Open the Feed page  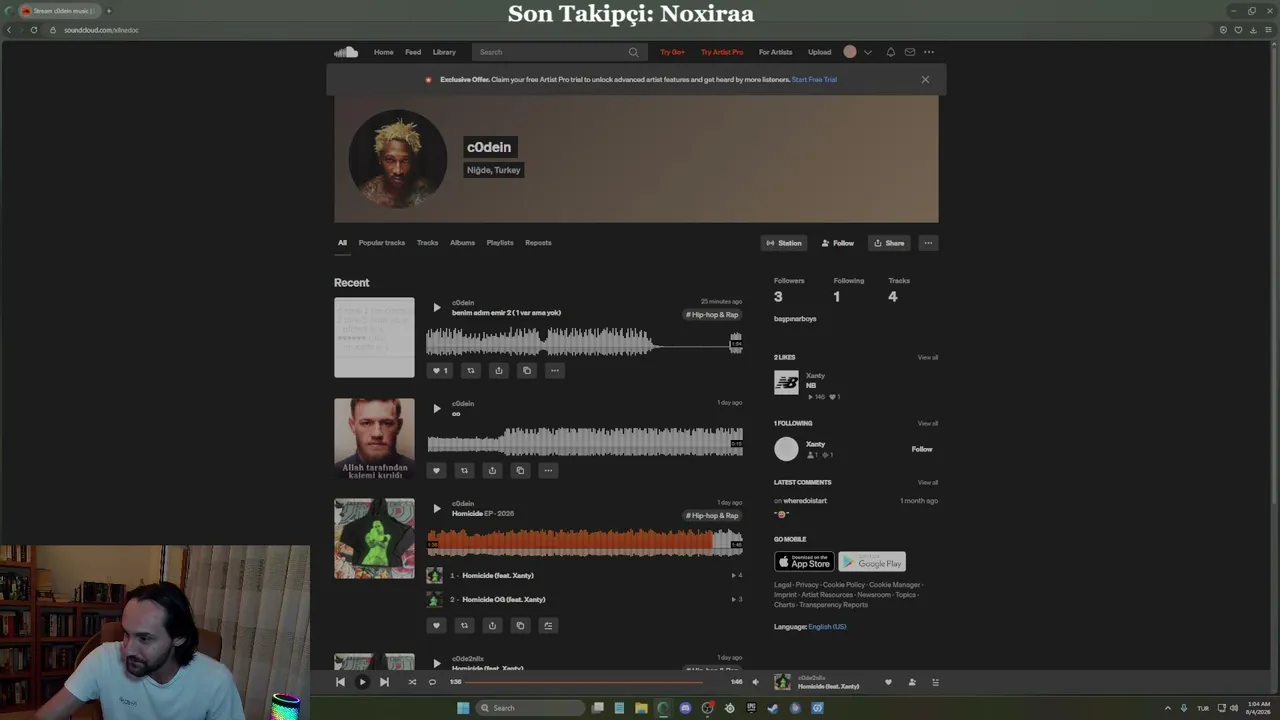pyautogui.click(x=413, y=52)
